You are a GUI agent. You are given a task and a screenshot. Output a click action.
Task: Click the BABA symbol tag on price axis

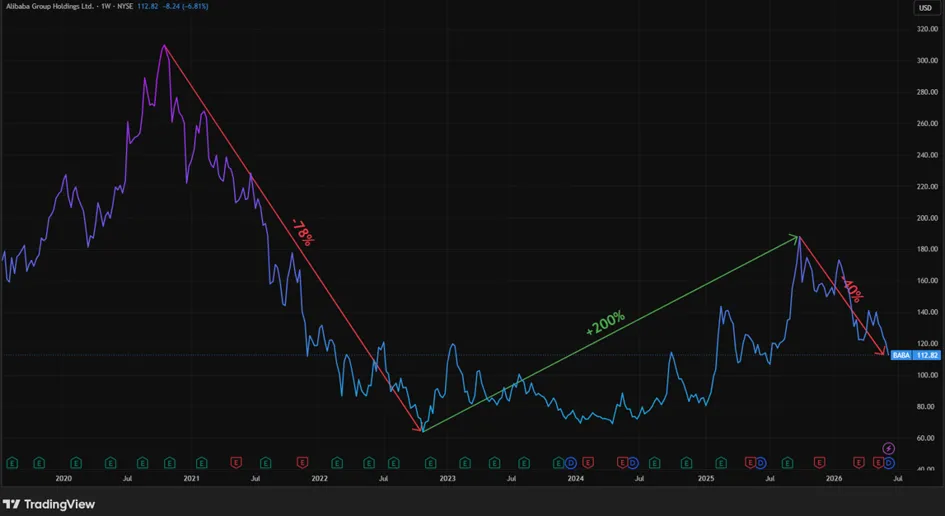(x=901, y=356)
